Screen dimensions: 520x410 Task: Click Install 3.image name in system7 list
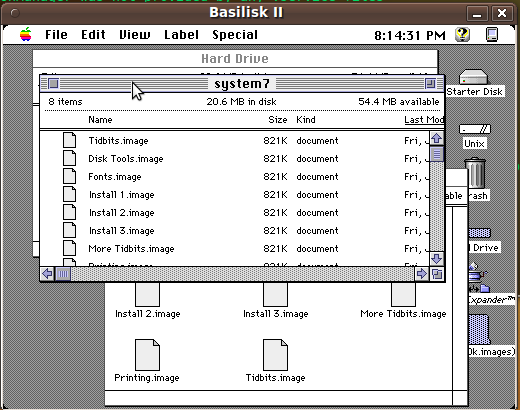(121, 231)
